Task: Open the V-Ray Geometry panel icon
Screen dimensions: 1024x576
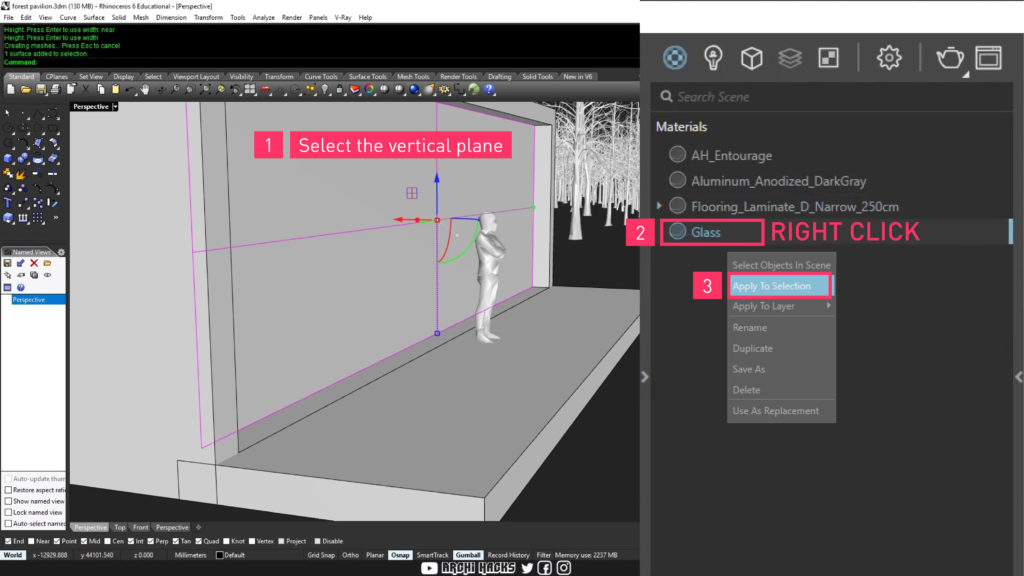Action: pos(750,58)
